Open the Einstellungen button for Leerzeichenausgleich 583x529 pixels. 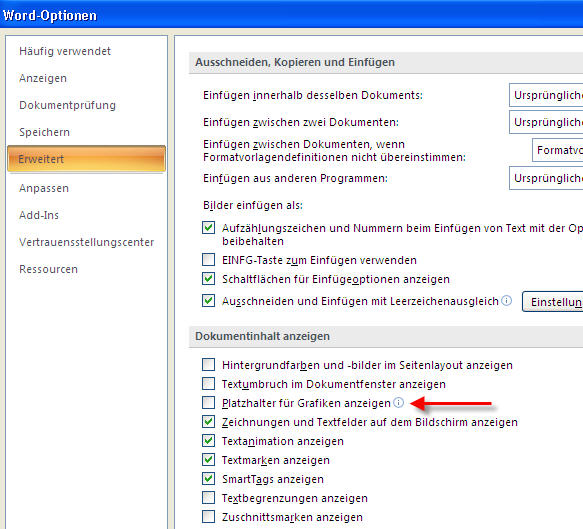click(x=553, y=302)
